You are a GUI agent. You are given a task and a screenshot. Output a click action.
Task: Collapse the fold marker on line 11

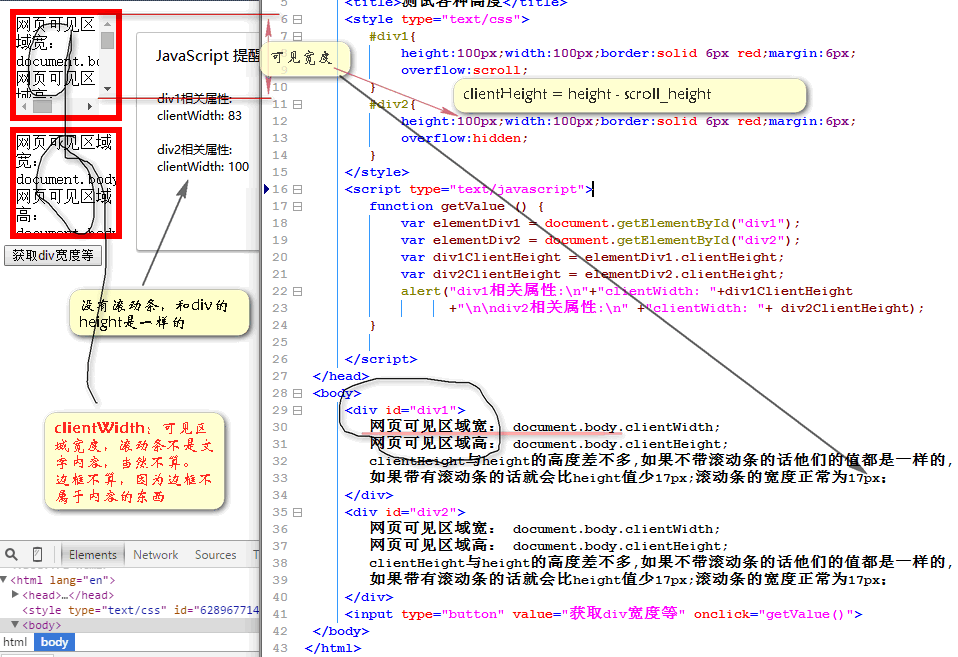click(298, 105)
